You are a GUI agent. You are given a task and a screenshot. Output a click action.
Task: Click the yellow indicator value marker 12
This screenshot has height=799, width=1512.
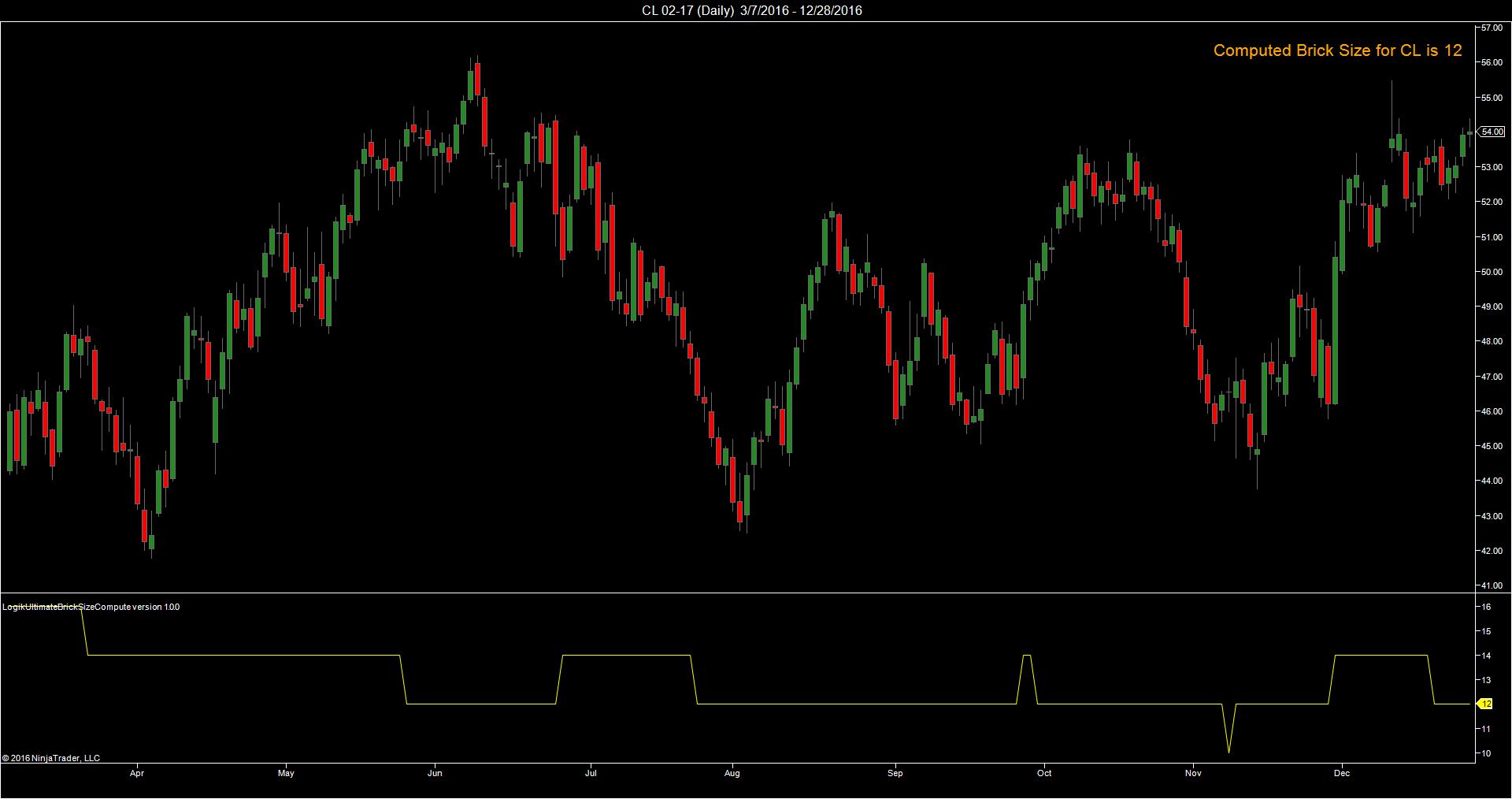point(1485,704)
